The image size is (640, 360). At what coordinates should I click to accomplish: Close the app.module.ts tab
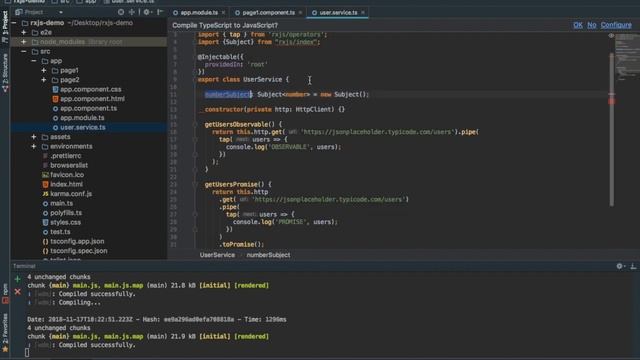click(223, 13)
